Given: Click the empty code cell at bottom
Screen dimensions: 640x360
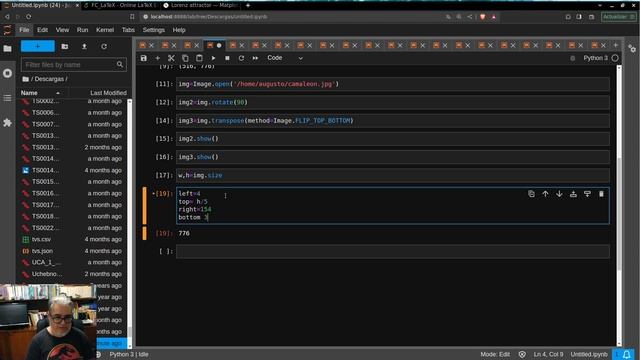Looking at the screenshot, I should (393, 251).
